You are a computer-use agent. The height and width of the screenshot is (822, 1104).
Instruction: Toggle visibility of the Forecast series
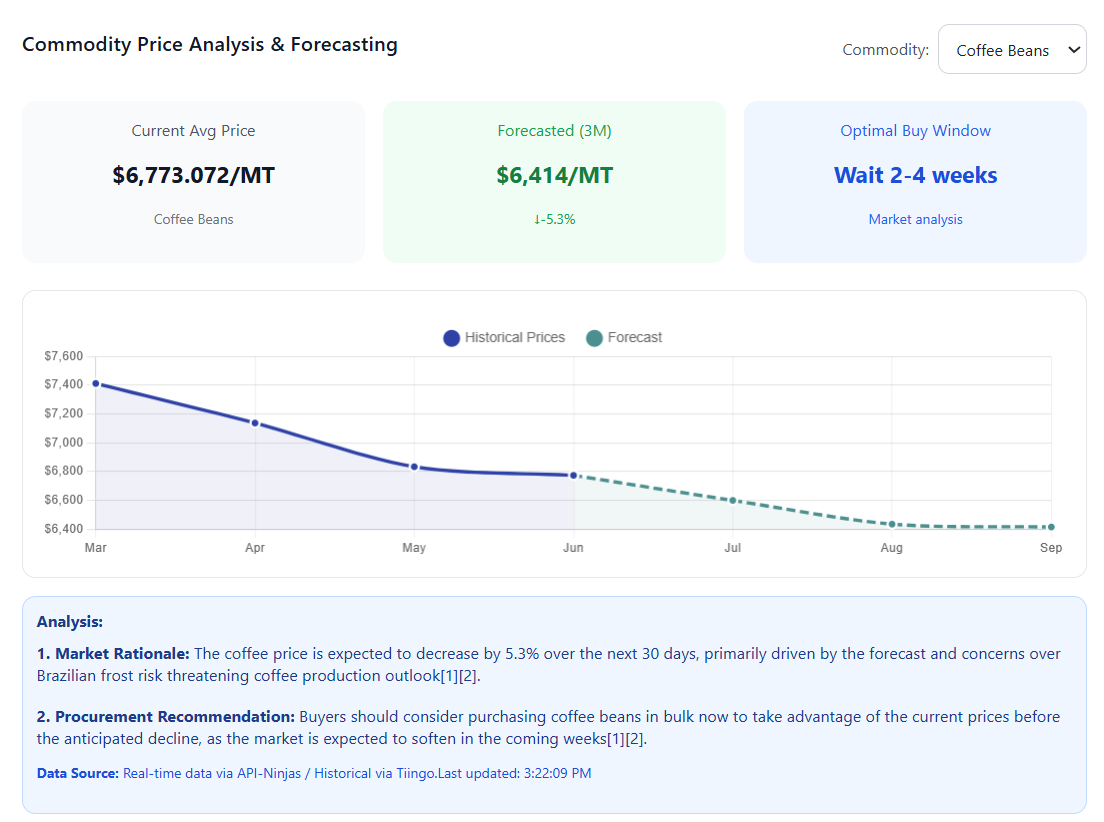tap(635, 337)
